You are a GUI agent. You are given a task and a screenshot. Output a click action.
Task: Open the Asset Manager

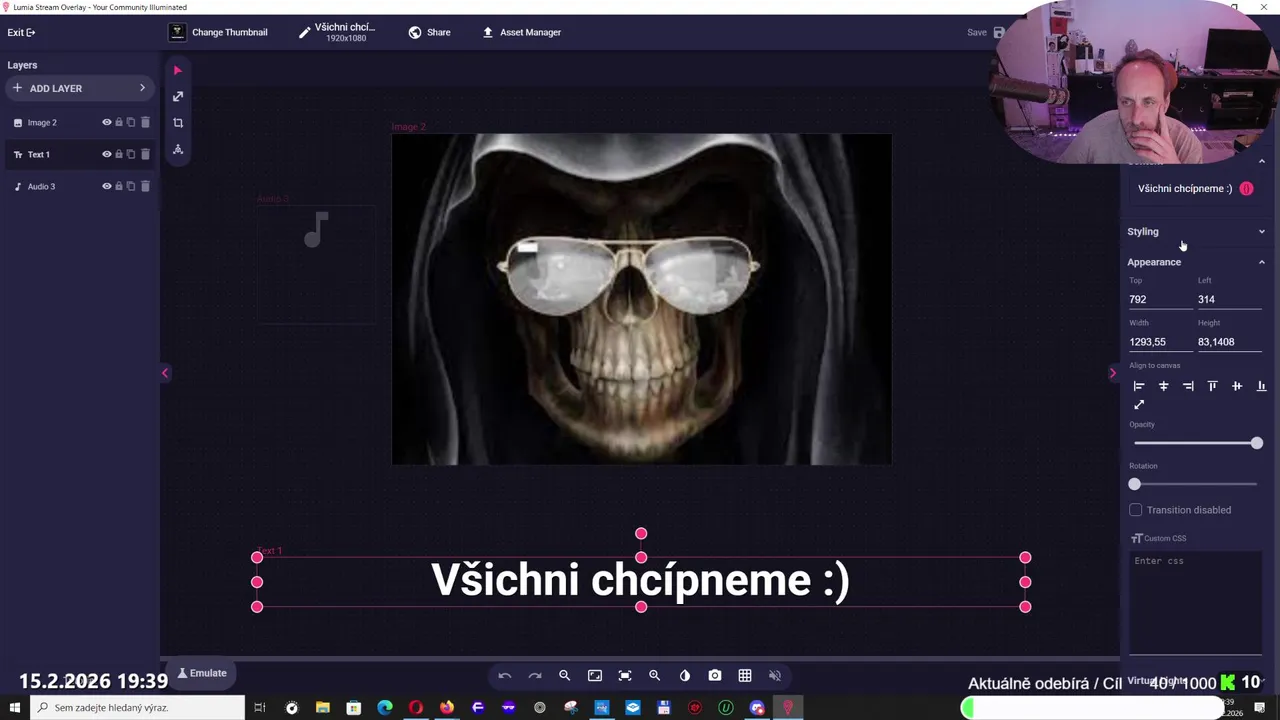pos(522,32)
